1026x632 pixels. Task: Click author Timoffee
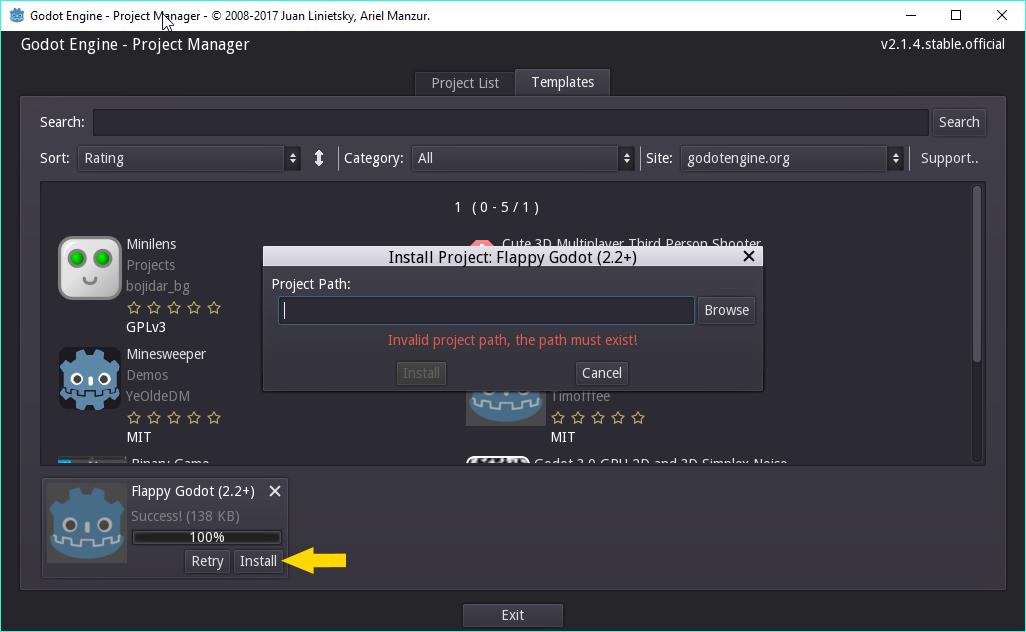[580, 396]
